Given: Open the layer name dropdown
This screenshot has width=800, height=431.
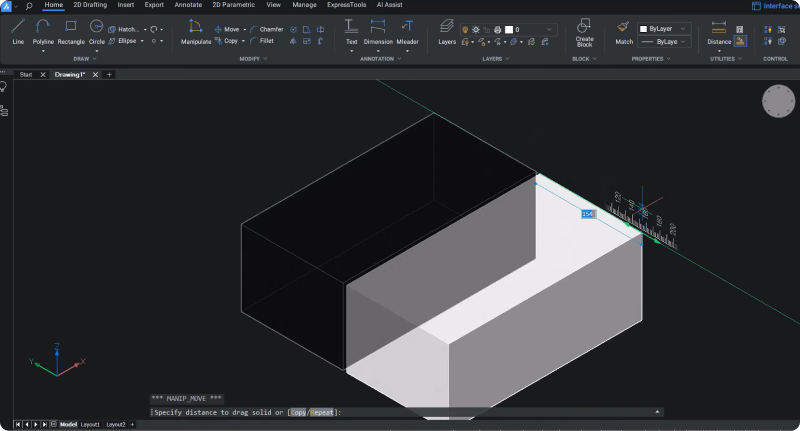Looking at the screenshot, I should (x=549, y=30).
